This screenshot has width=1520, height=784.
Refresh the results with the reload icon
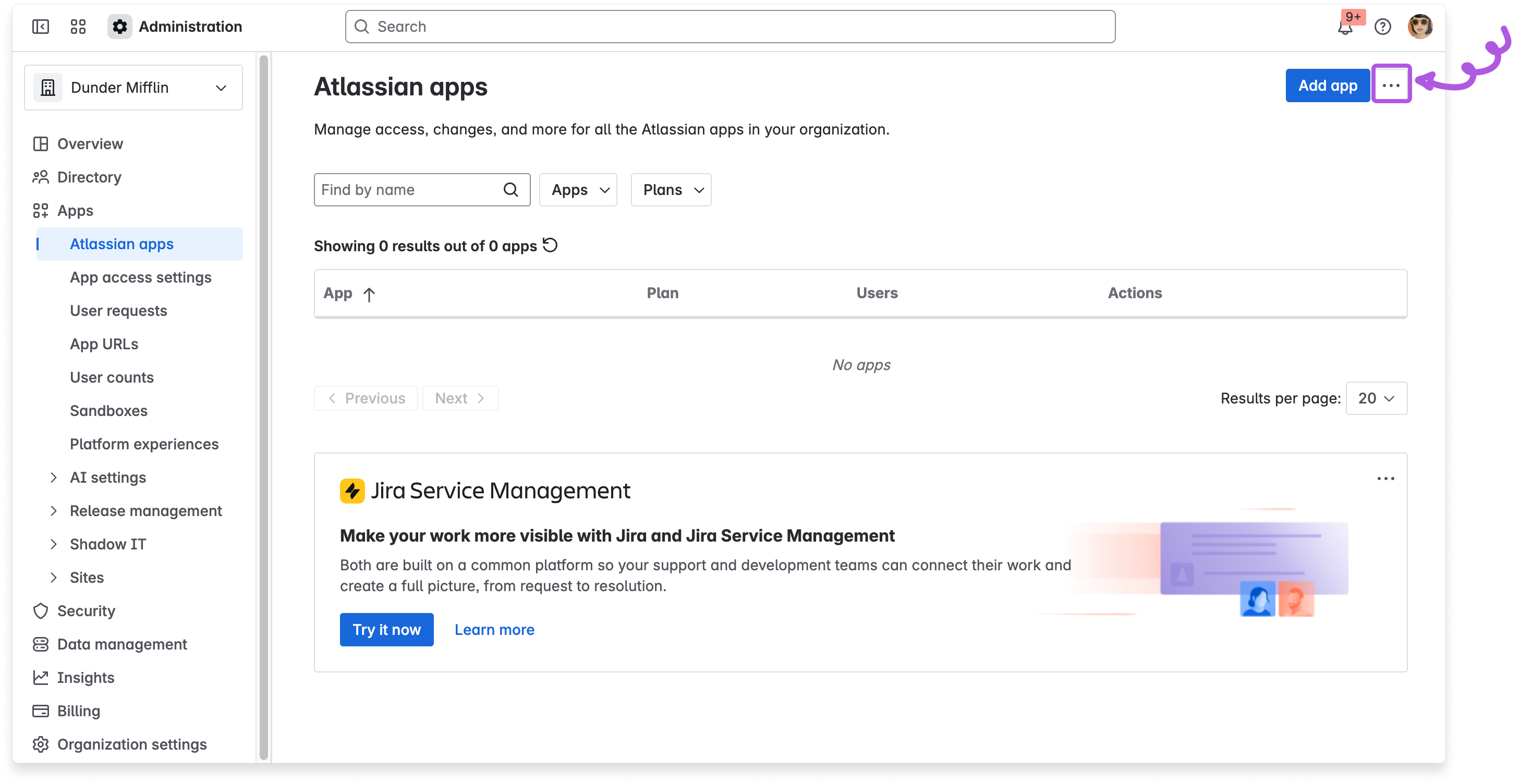(x=550, y=245)
